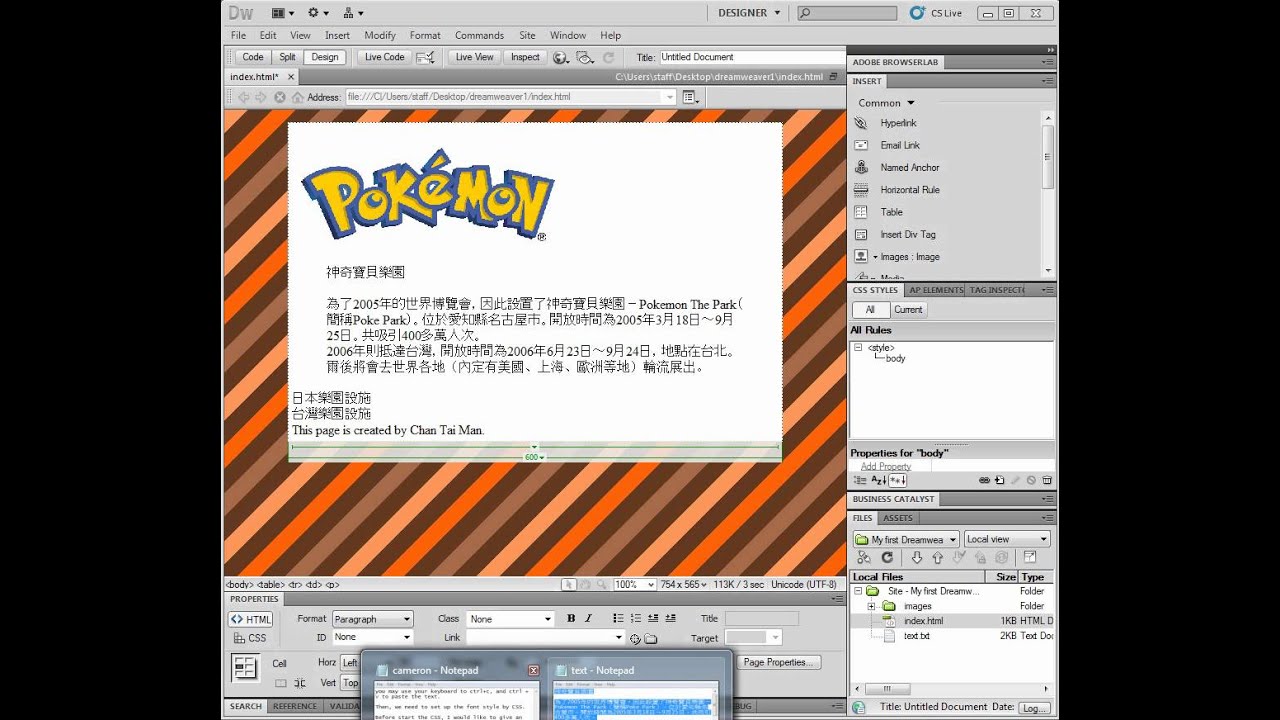1280x720 pixels.
Task: Toggle Show Only Set Properties in CSS Styles
Action: (x=897, y=480)
